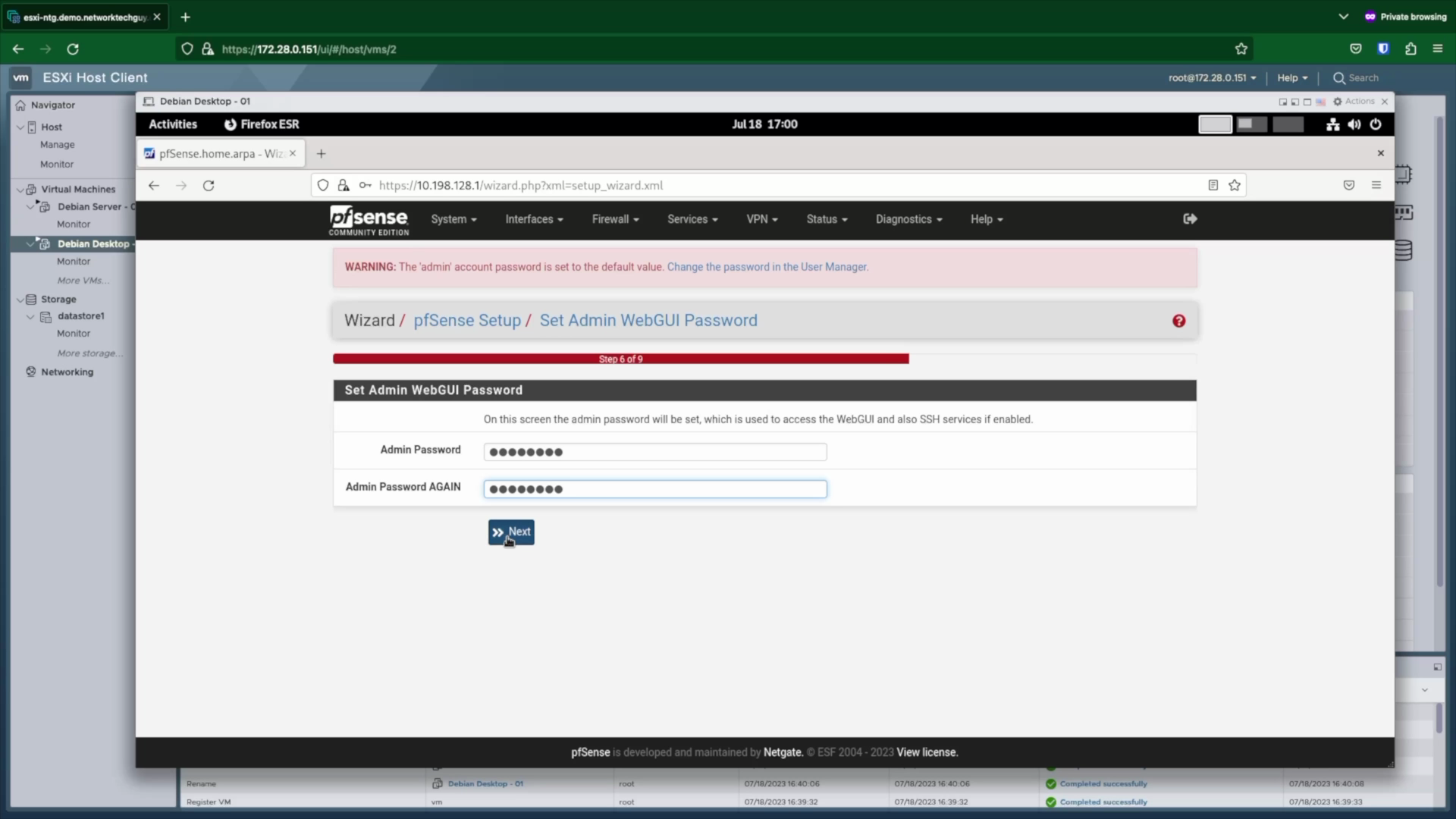Open the root@172.28.0.151 user dropdown

point(1212,78)
